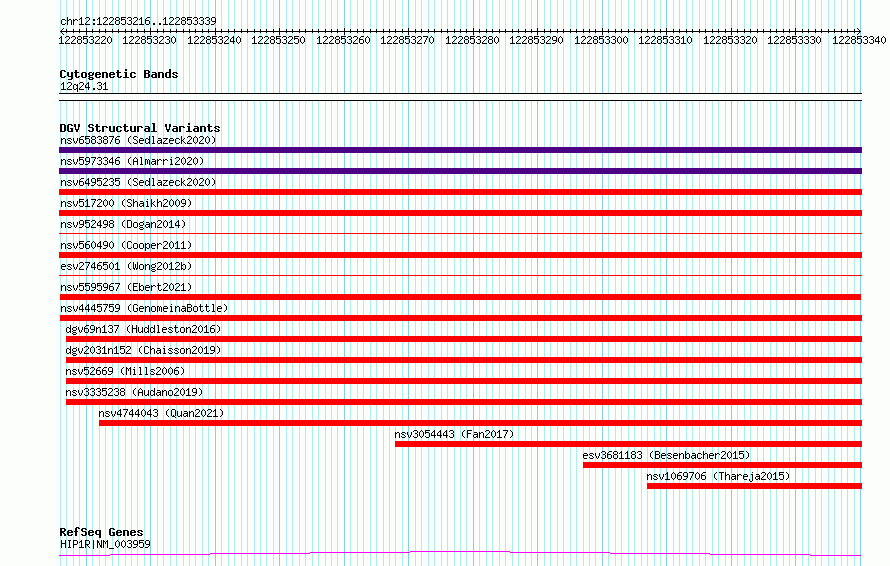
Task: Click ruler position 122853340
Action: click(x=858, y=40)
